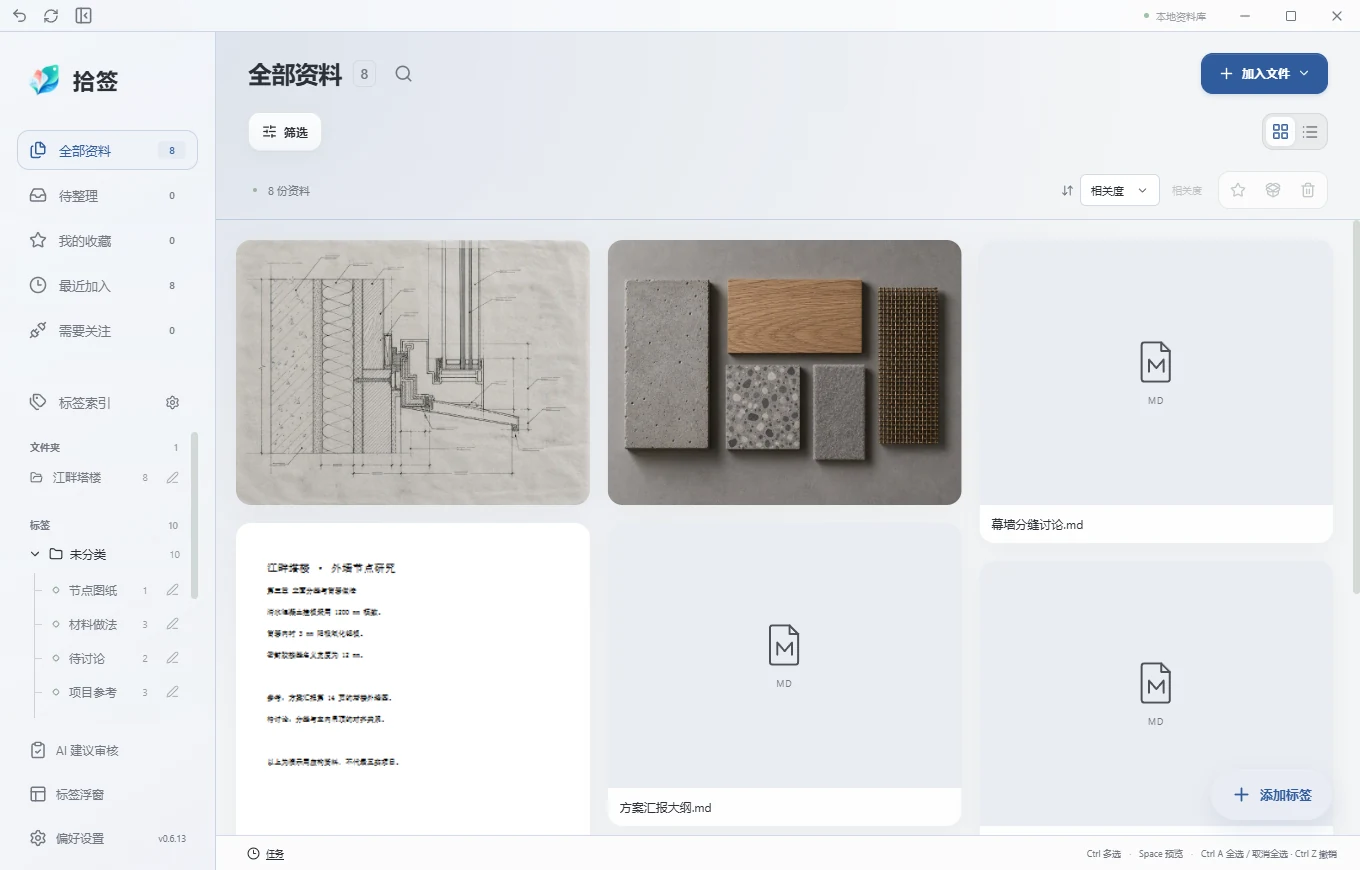Toggle sort direction arrows
1360x870 pixels.
click(x=1067, y=190)
